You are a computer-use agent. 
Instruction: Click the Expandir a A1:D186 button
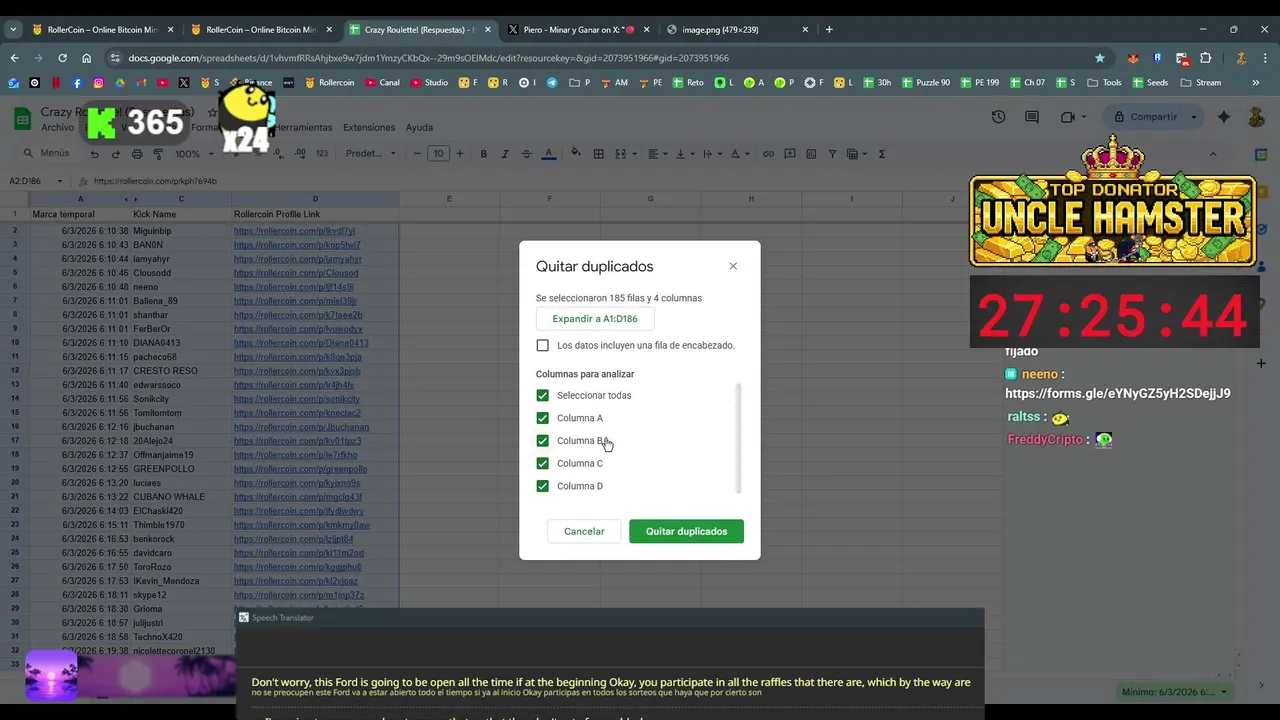[595, 319]
